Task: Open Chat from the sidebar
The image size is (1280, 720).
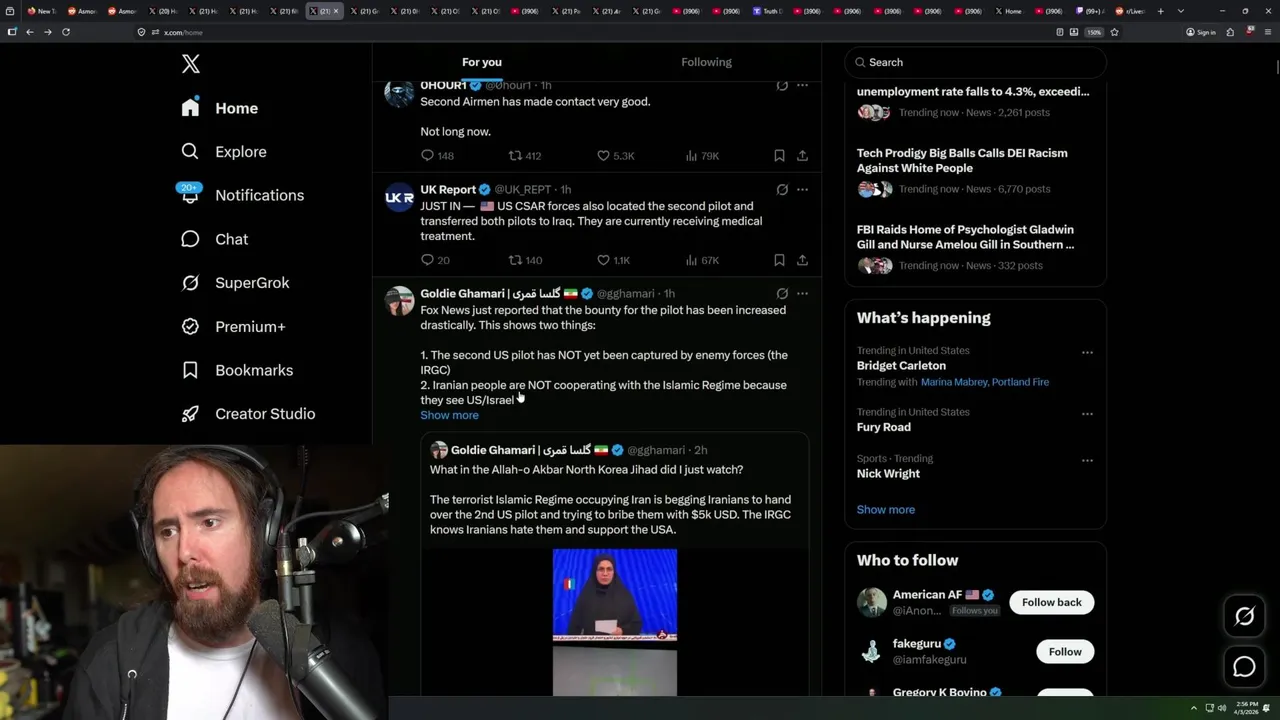Action: tap(214, 239)
